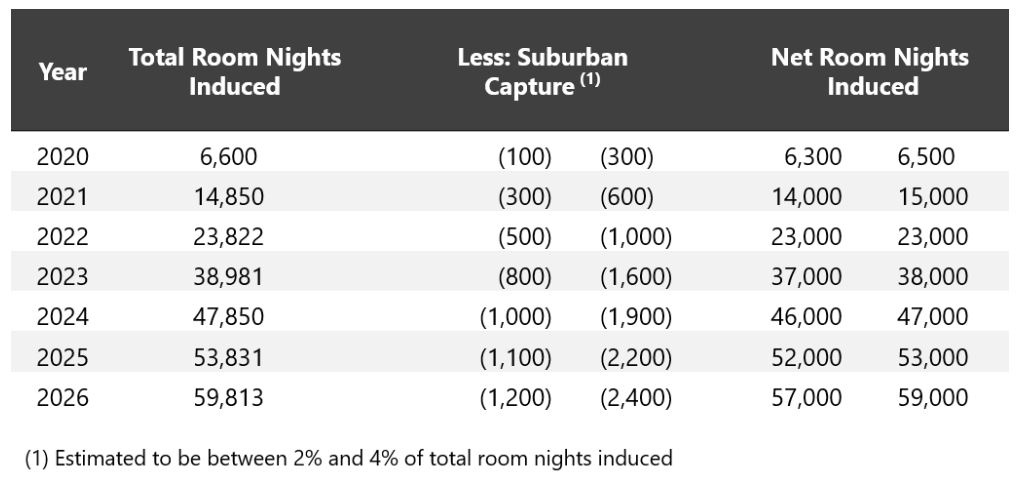Click the Year column header

click(x=62, y=72)
